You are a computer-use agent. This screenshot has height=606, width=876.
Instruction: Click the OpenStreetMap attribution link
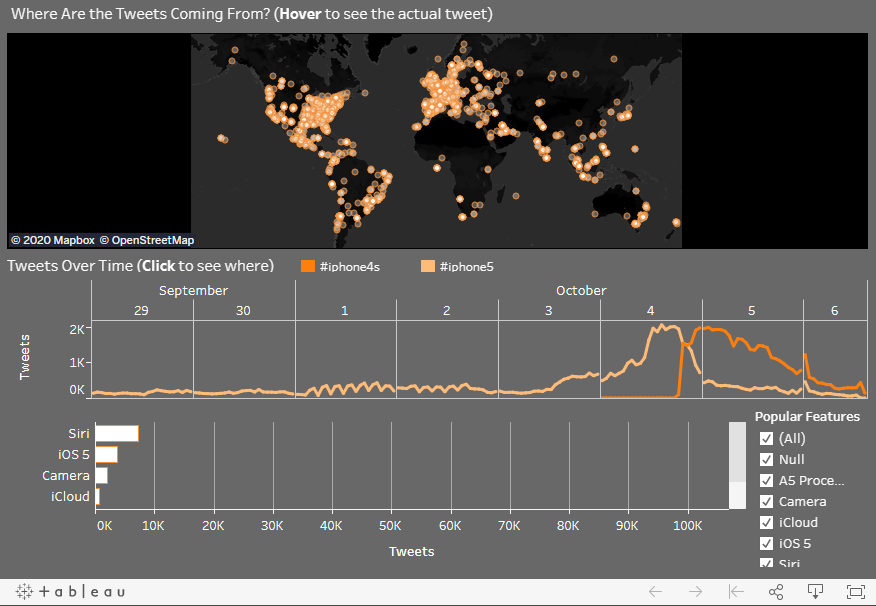[151, 240]
